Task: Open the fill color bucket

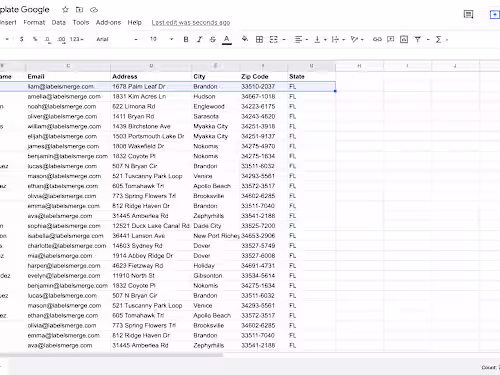Action: (x=245, y=39)
